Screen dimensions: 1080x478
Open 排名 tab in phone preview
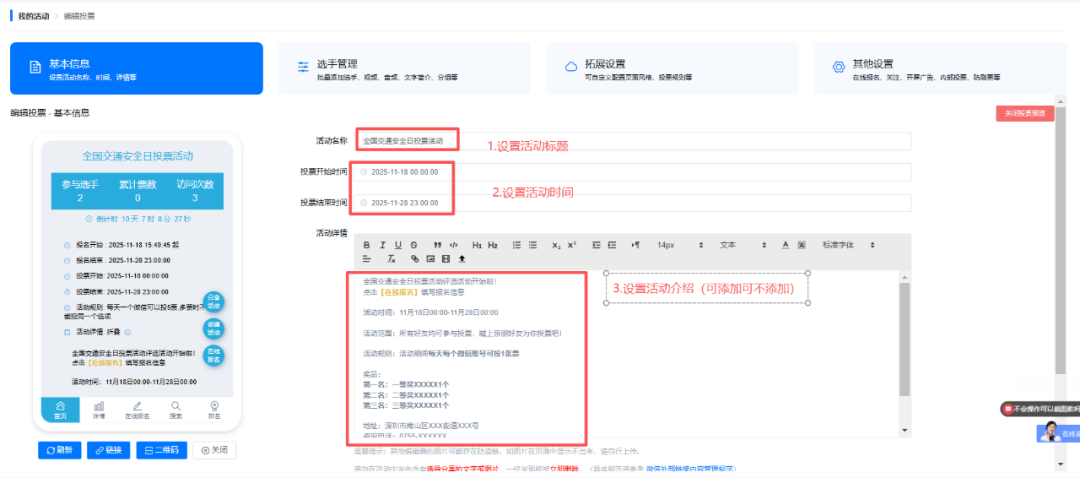point(214,410)
